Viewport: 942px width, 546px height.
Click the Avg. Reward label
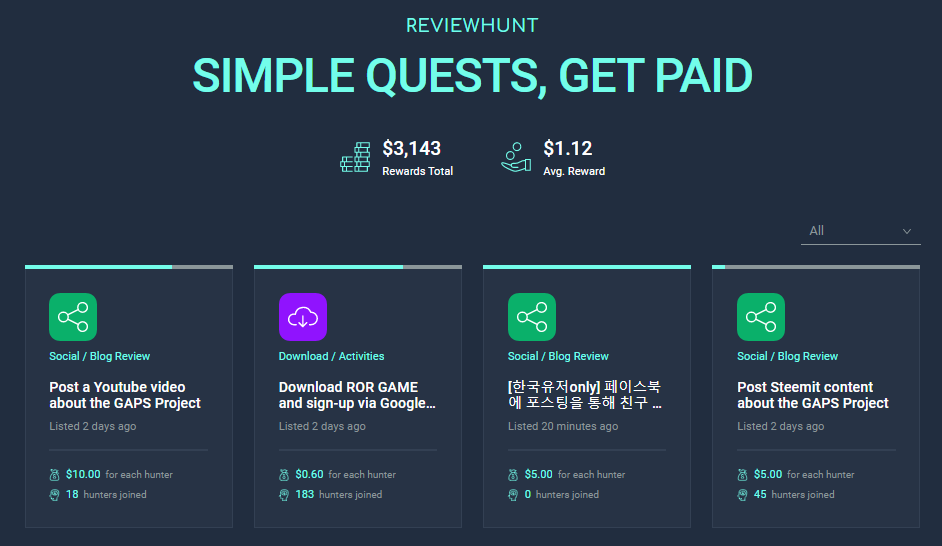pos(574,171)
